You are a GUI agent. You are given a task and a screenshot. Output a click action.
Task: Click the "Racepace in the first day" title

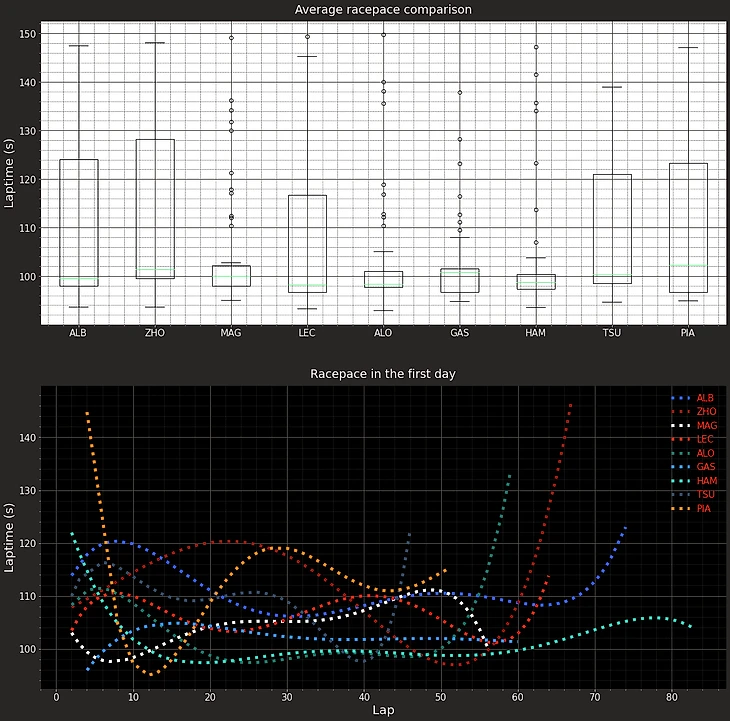click(x=383, y=373)
